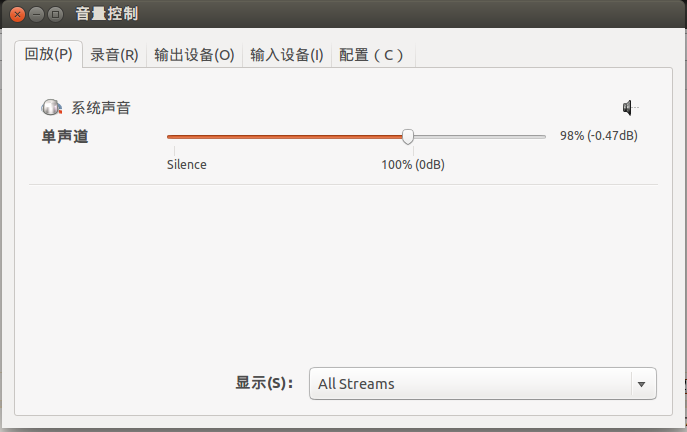Click the 单声道 channel label
The image size is (687, 432).
click(65, 137)
